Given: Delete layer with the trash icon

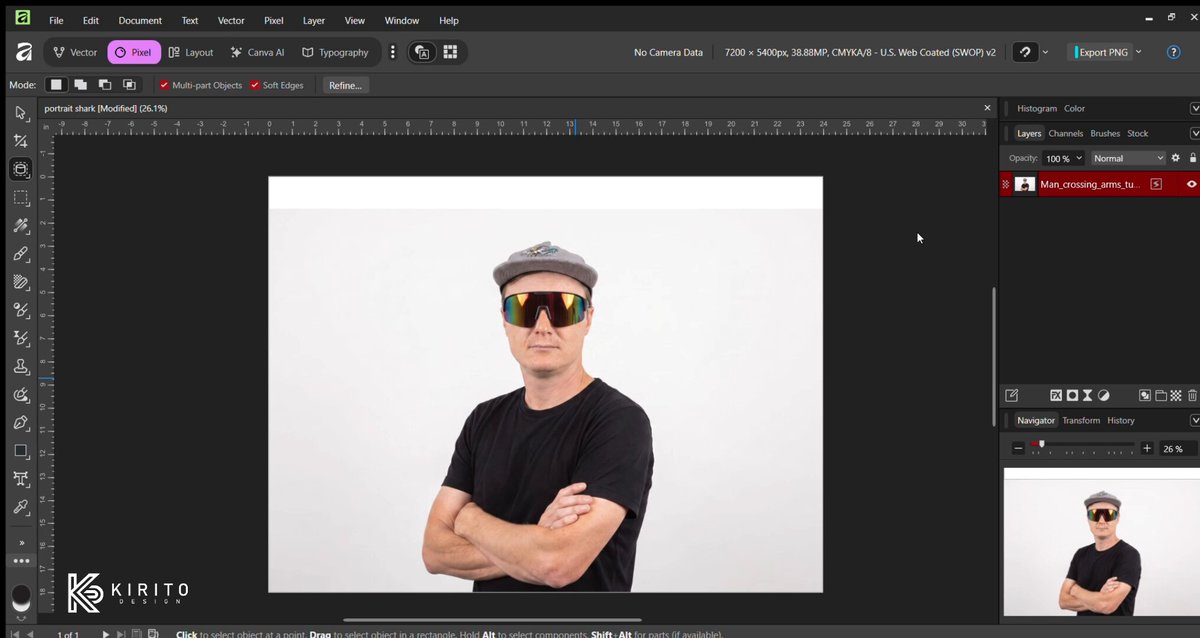Looking at the screenshot, I should coord(1192,396).
